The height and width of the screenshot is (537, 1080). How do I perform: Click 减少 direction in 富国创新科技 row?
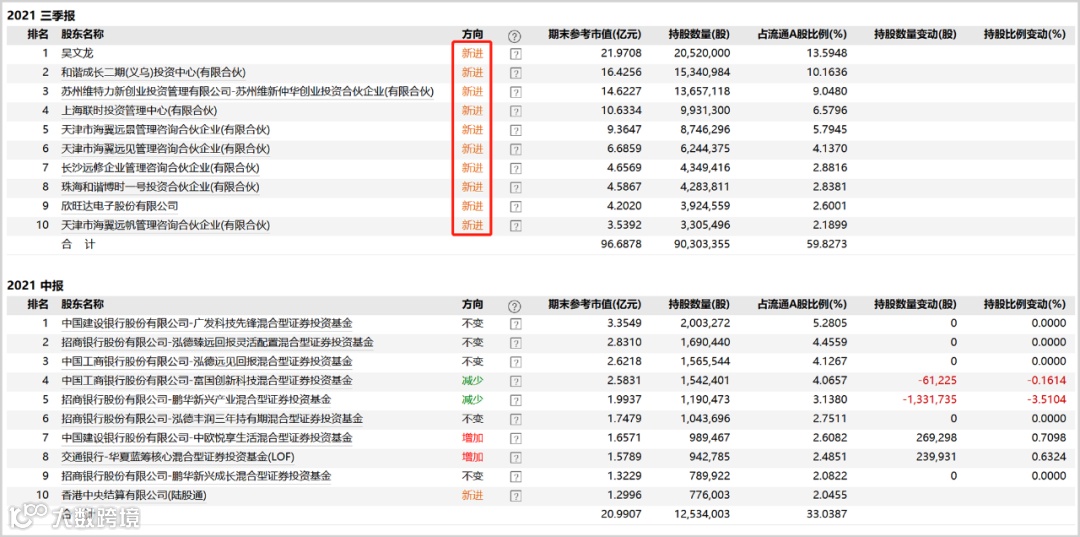[472, 380]
